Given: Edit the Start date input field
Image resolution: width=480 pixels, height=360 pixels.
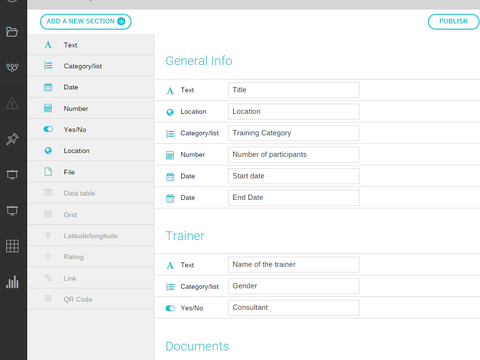Looking at the screenshot, I should [x=294, y=176].
